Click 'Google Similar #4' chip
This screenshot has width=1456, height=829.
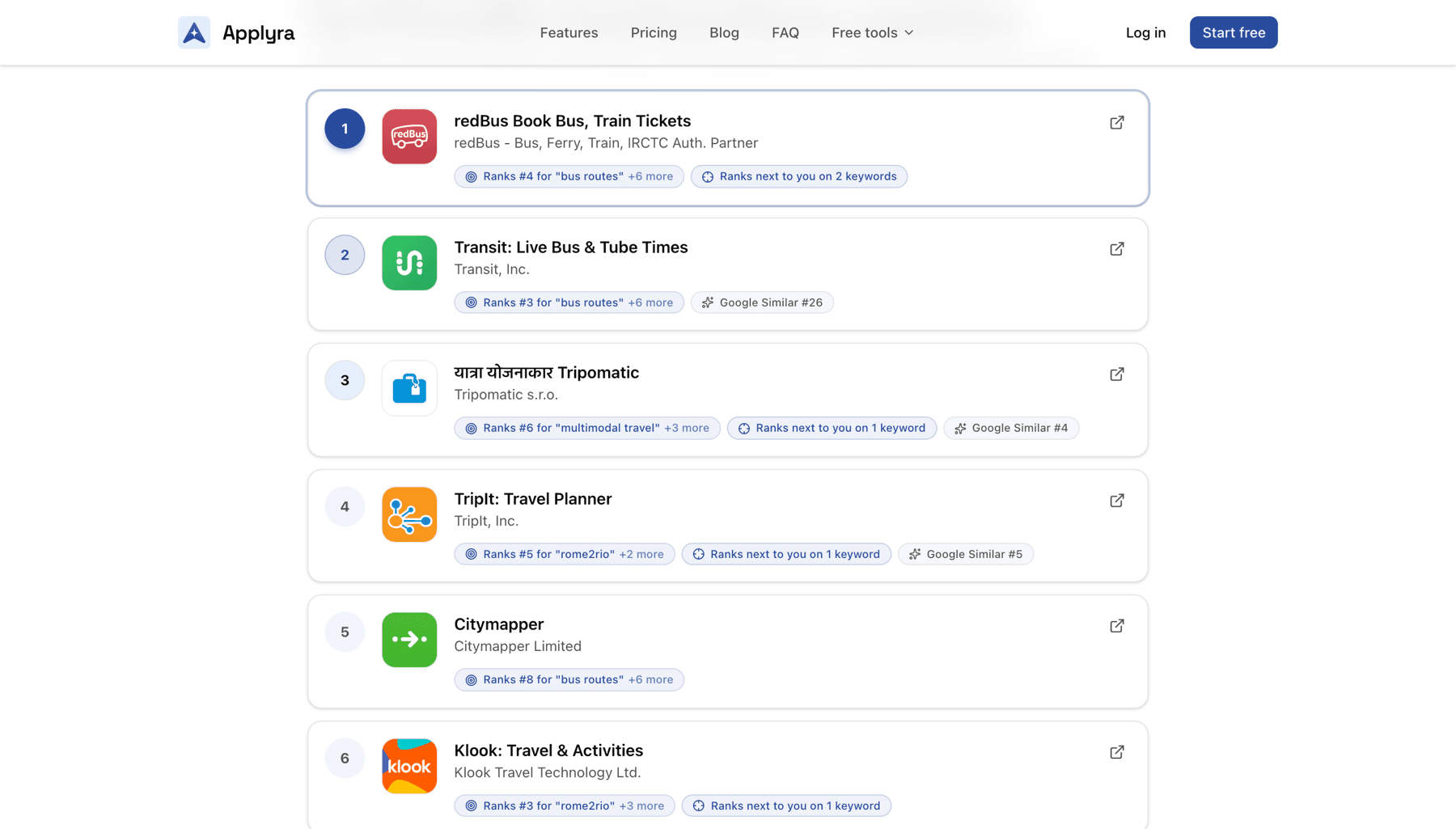tap(1011, 428)
